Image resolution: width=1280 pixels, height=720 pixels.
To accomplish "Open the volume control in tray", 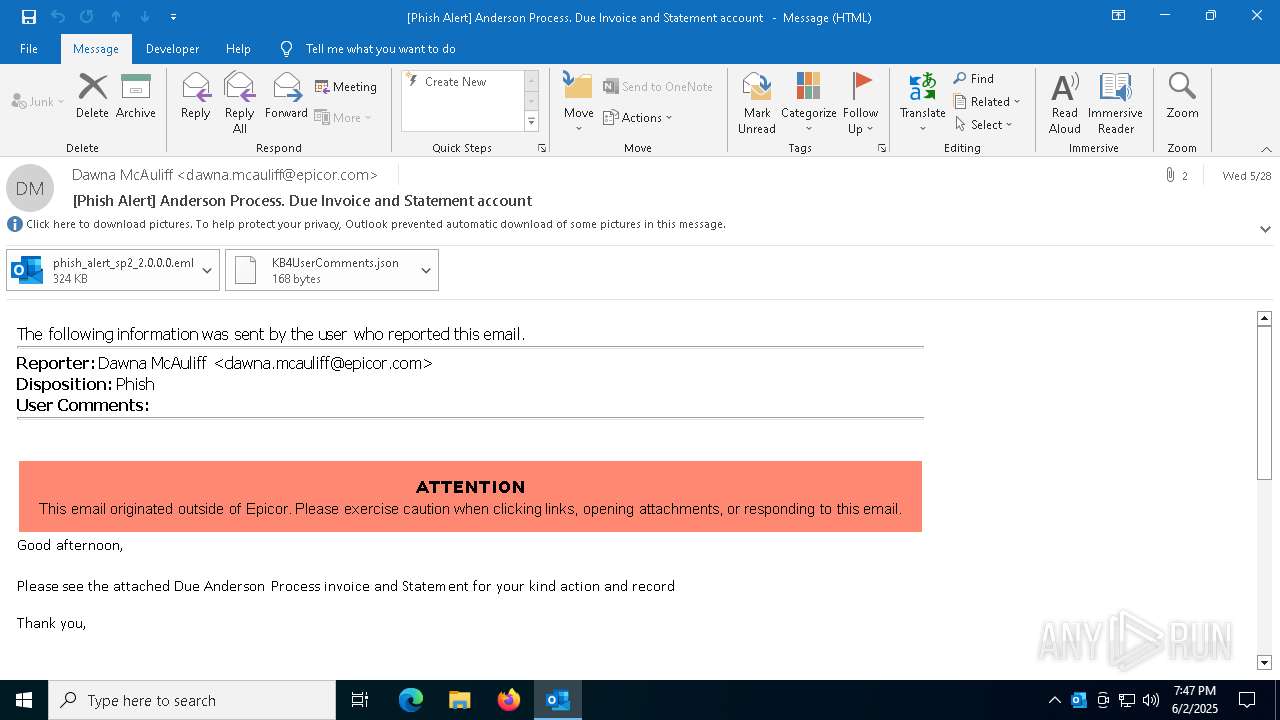I will tap(1150, 700).
